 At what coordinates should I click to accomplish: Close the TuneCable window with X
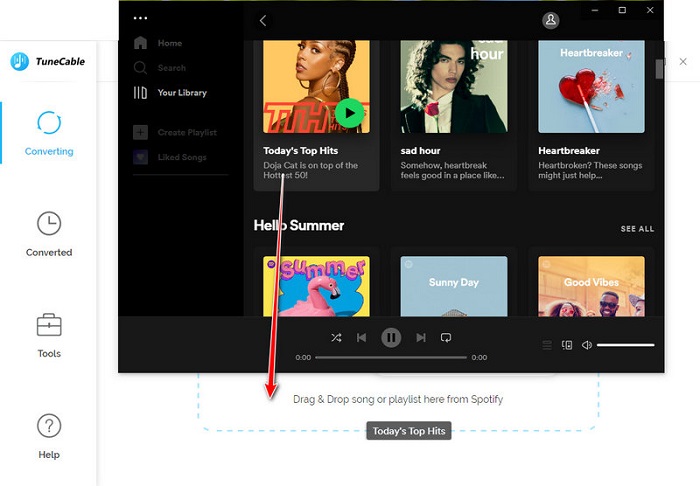pyautogui.click(x=683, y=62)
